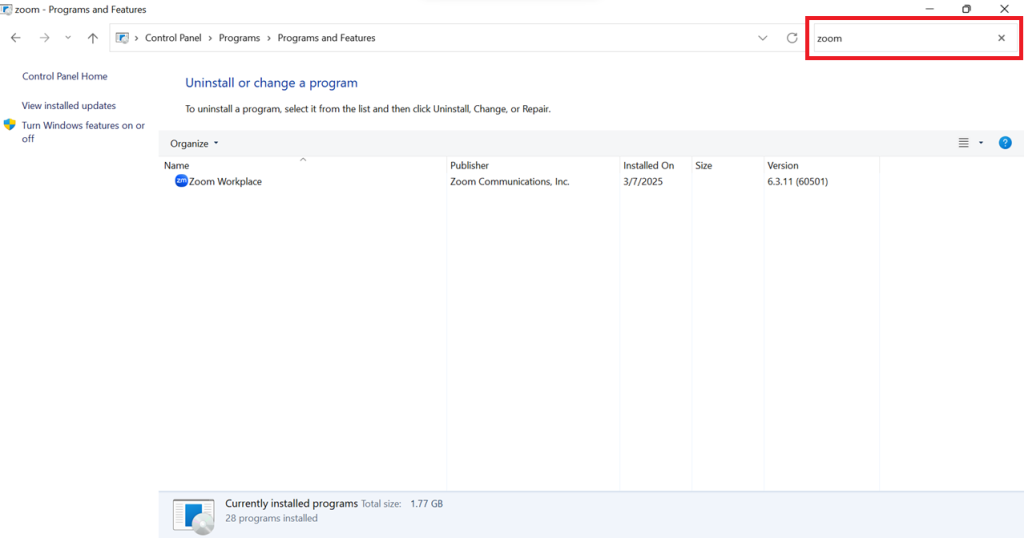Click the Windows features shield icon
Viewport: 1024px width, 538px height.
click(x=10, y=126)
